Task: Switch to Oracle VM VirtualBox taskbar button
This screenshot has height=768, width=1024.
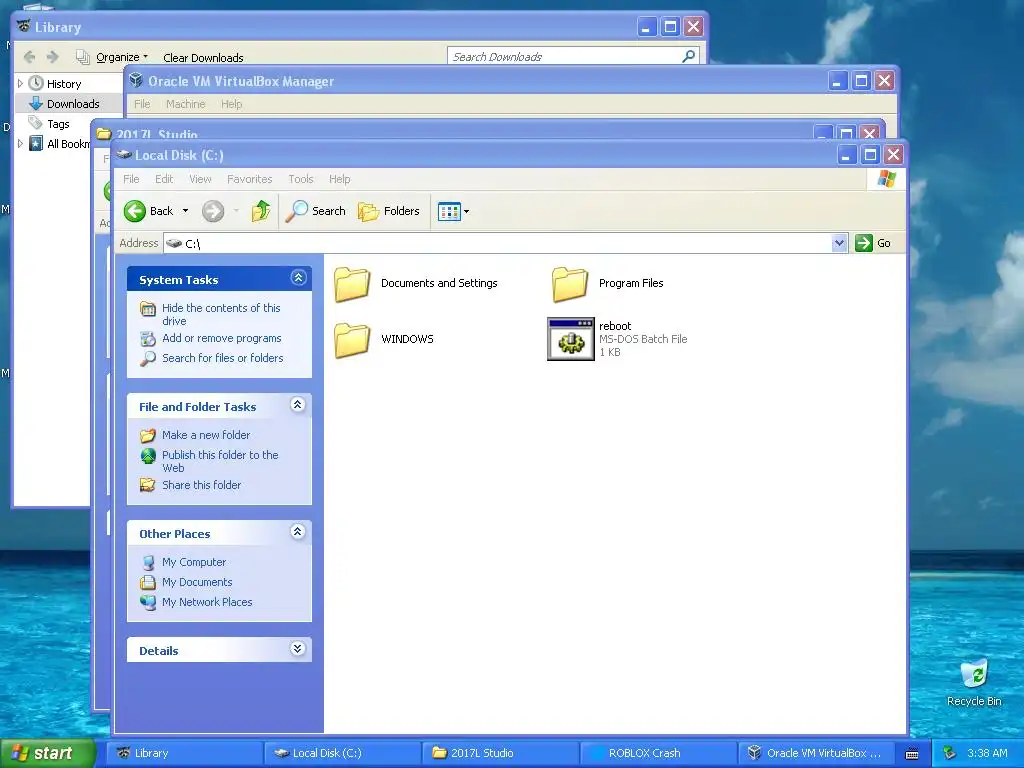Action: pos(816,753)
